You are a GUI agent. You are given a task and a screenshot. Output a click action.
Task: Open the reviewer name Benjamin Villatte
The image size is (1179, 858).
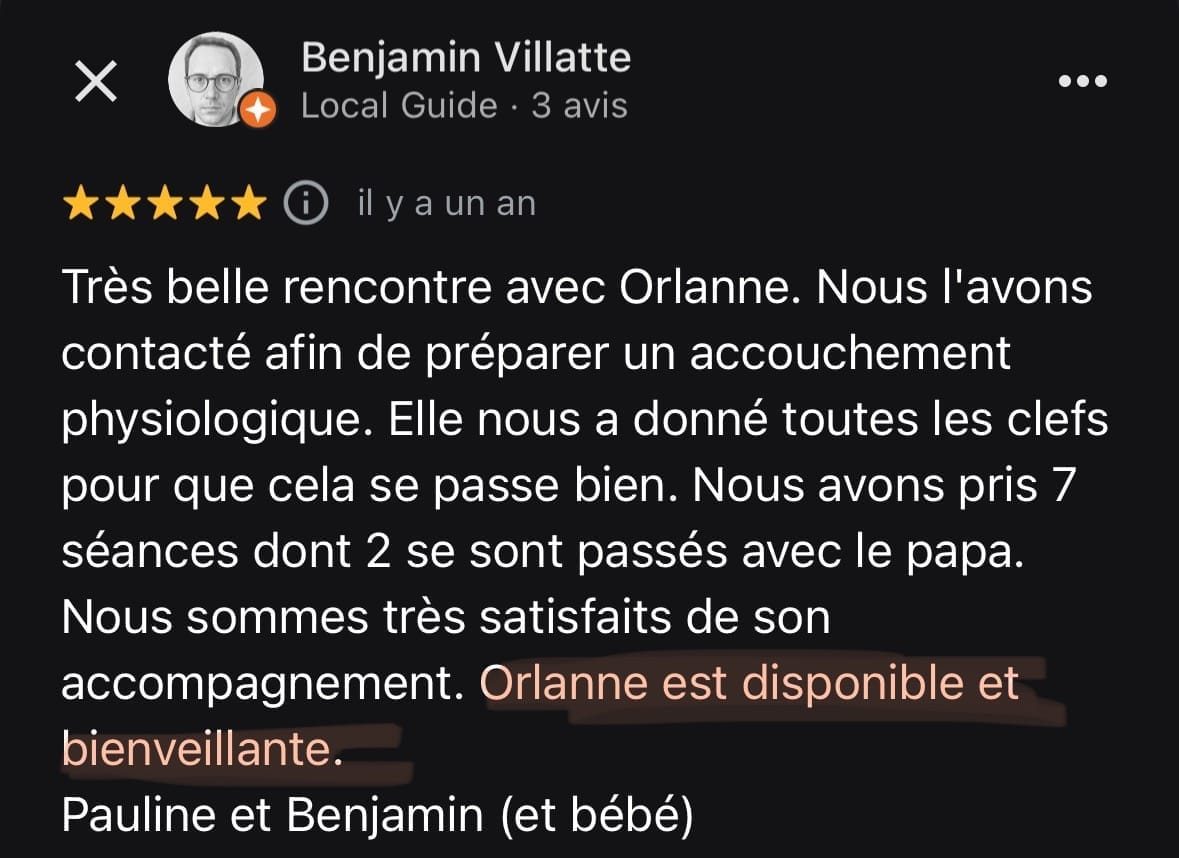[466, 58]
